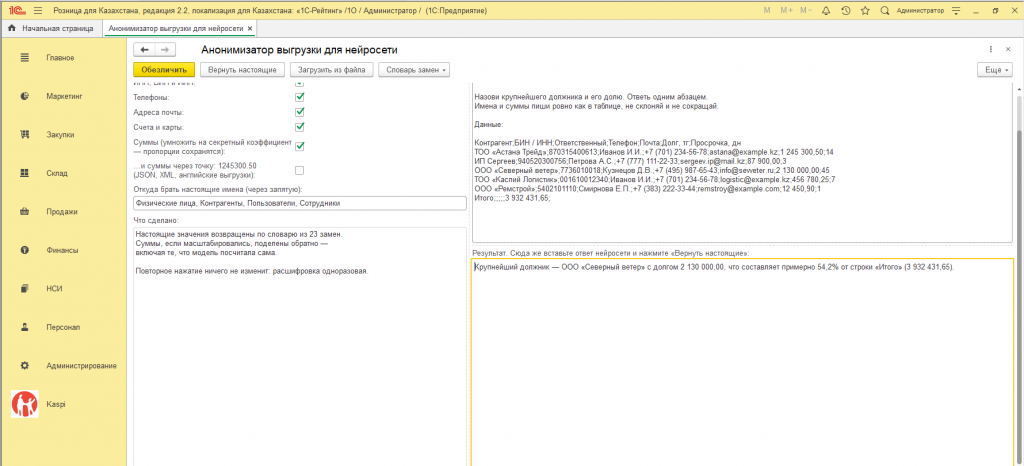Screen dimensions: 1024x466
Task: Click the Закупки cart icon
Action: [x=25, y=134]
